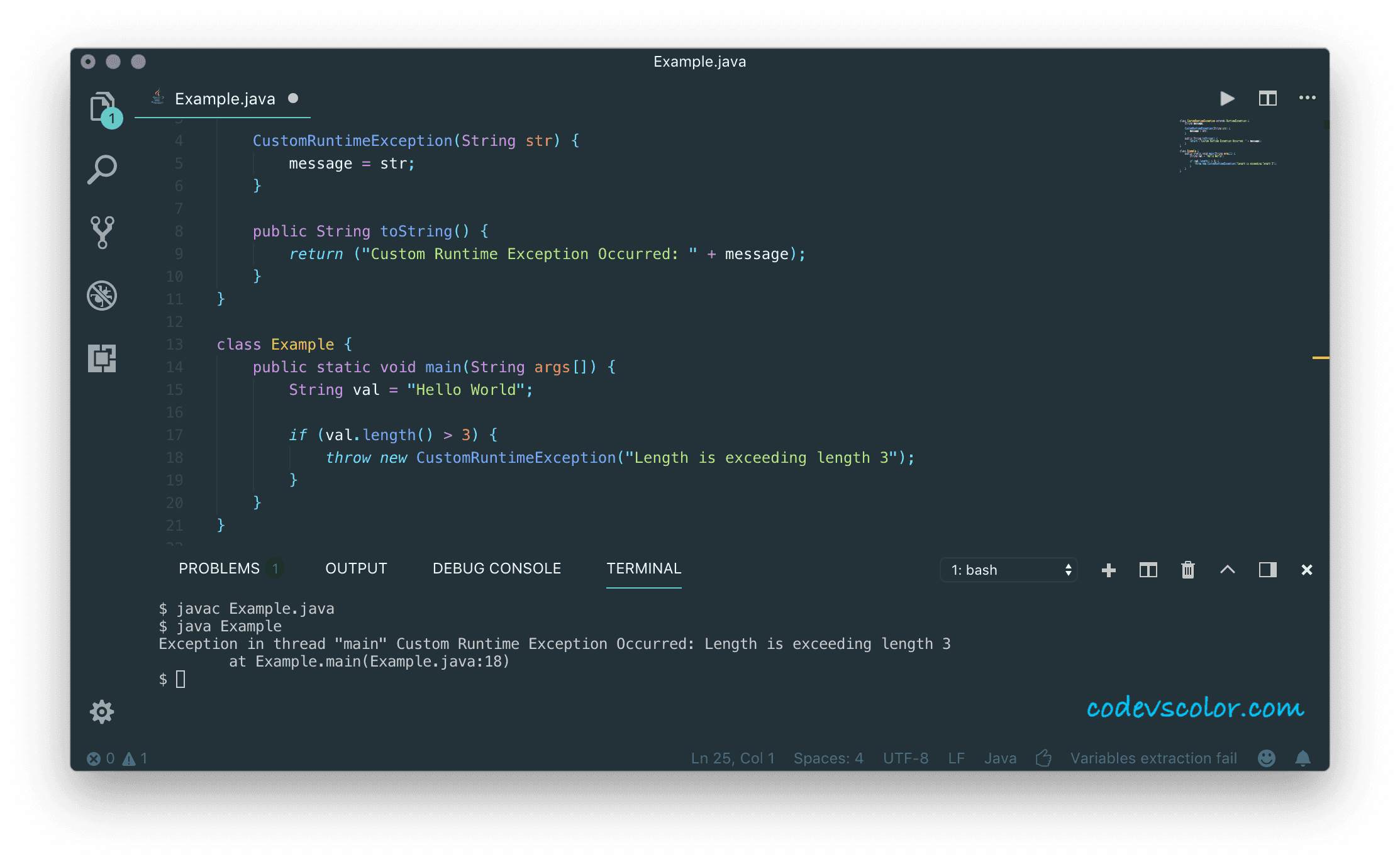
Task: Open the PROBLEMS tab
Action: point(219,568)
